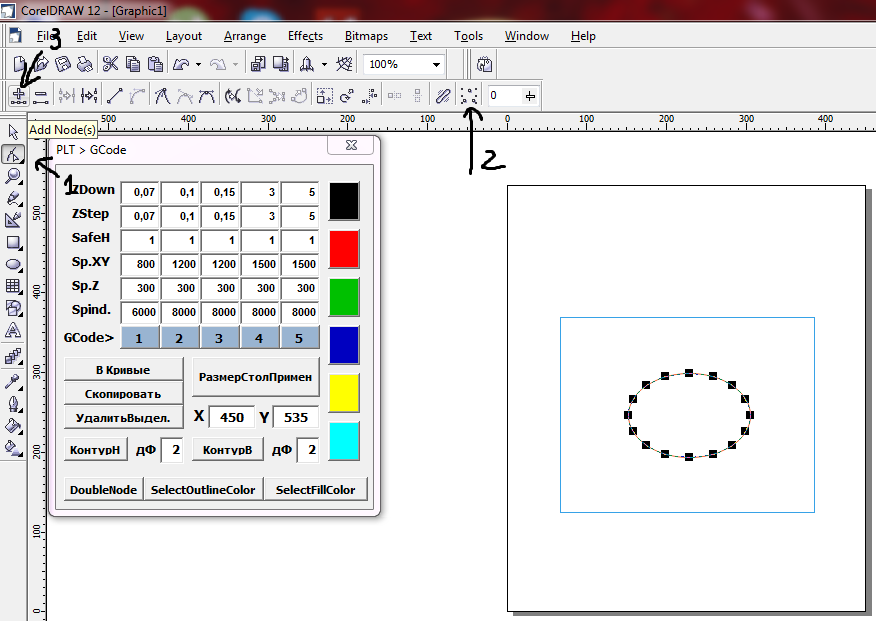
Task: Open the curve smoothness slider button
Action: point(530,96)
